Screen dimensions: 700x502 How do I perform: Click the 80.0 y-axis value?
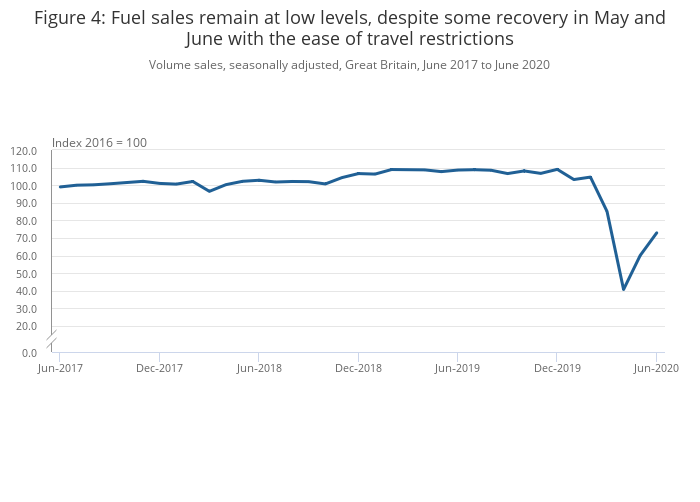pos(25,221)
